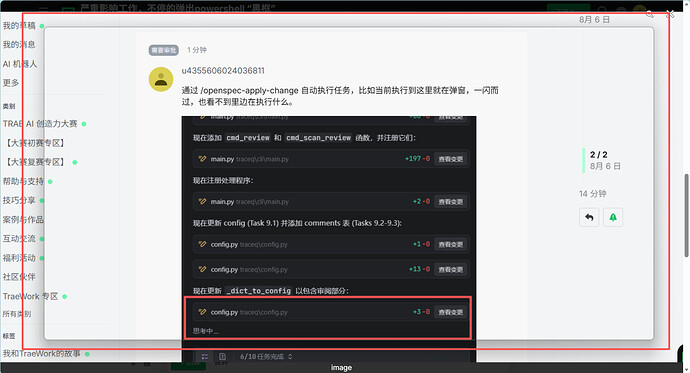Click 查看变更 for config.py +13 -0

(x=451, y=269)
